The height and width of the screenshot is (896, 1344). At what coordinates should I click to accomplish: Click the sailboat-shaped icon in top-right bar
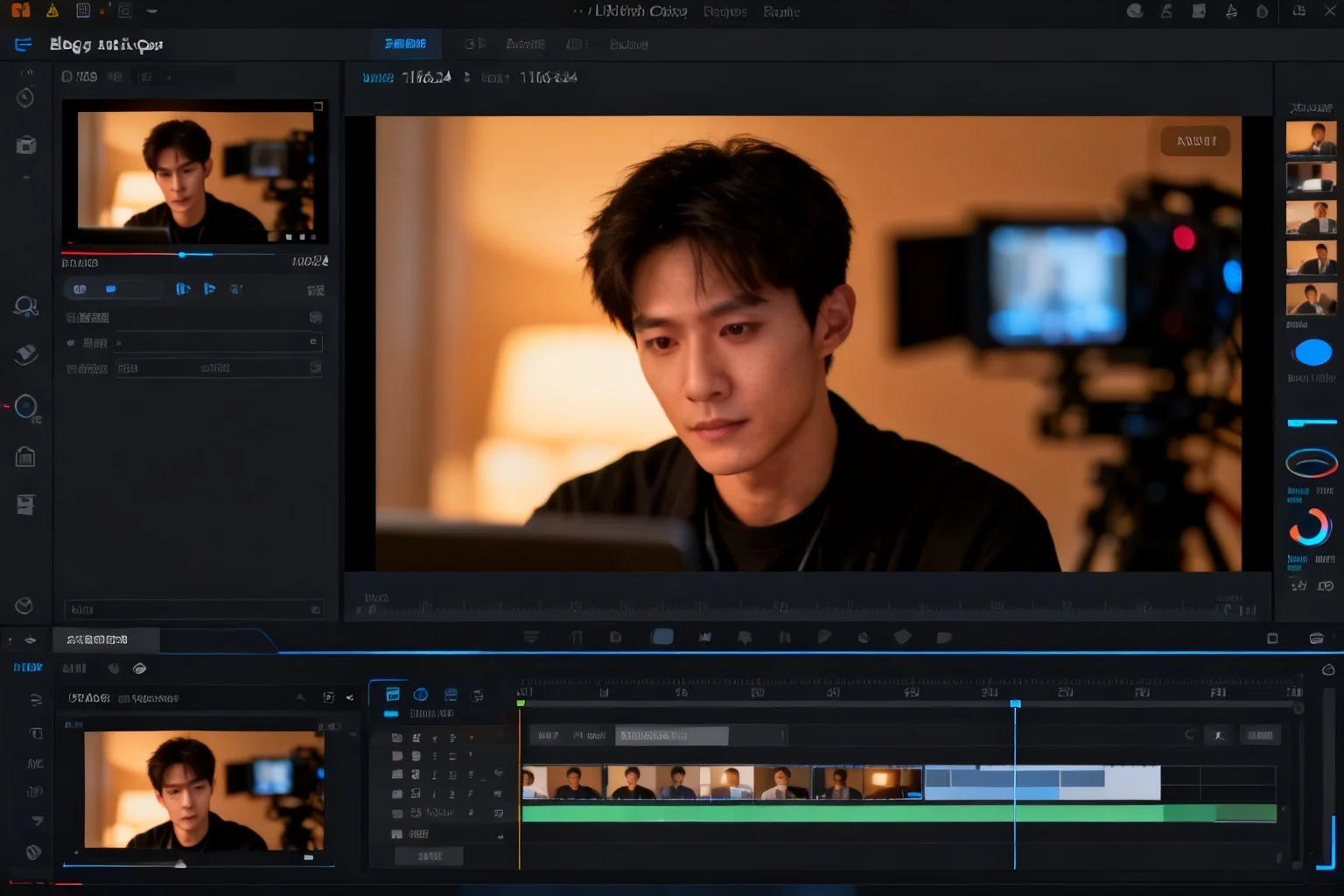[1231, 11]
